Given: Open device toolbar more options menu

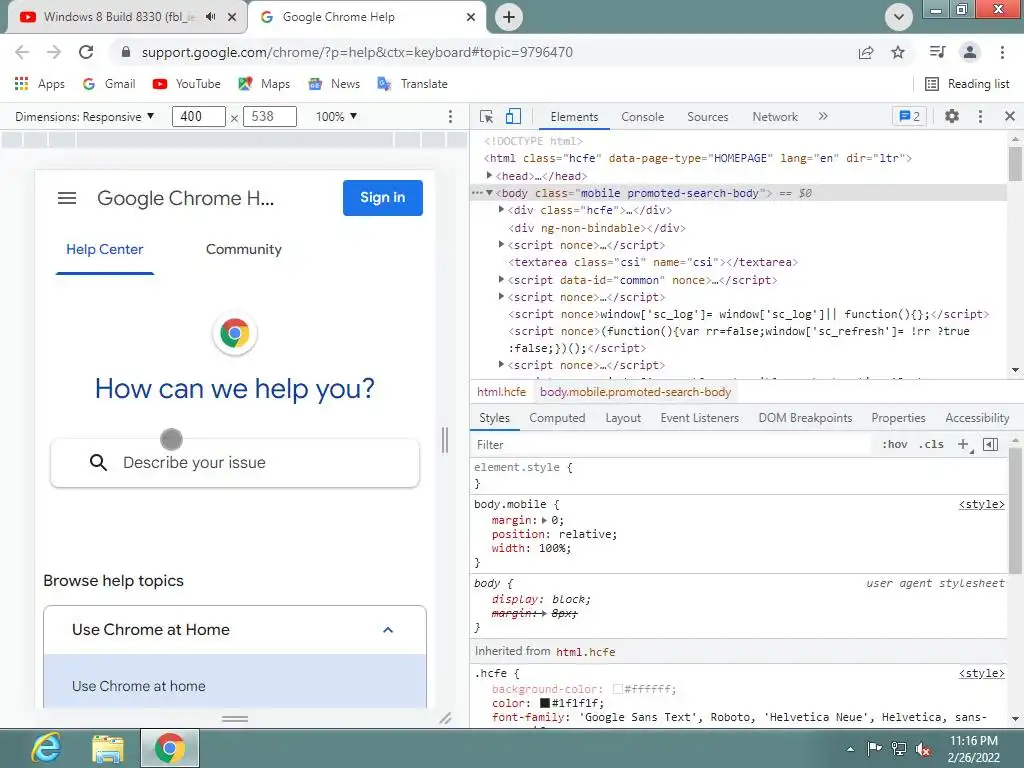Looking at the screenshot, I should point(450,116).
